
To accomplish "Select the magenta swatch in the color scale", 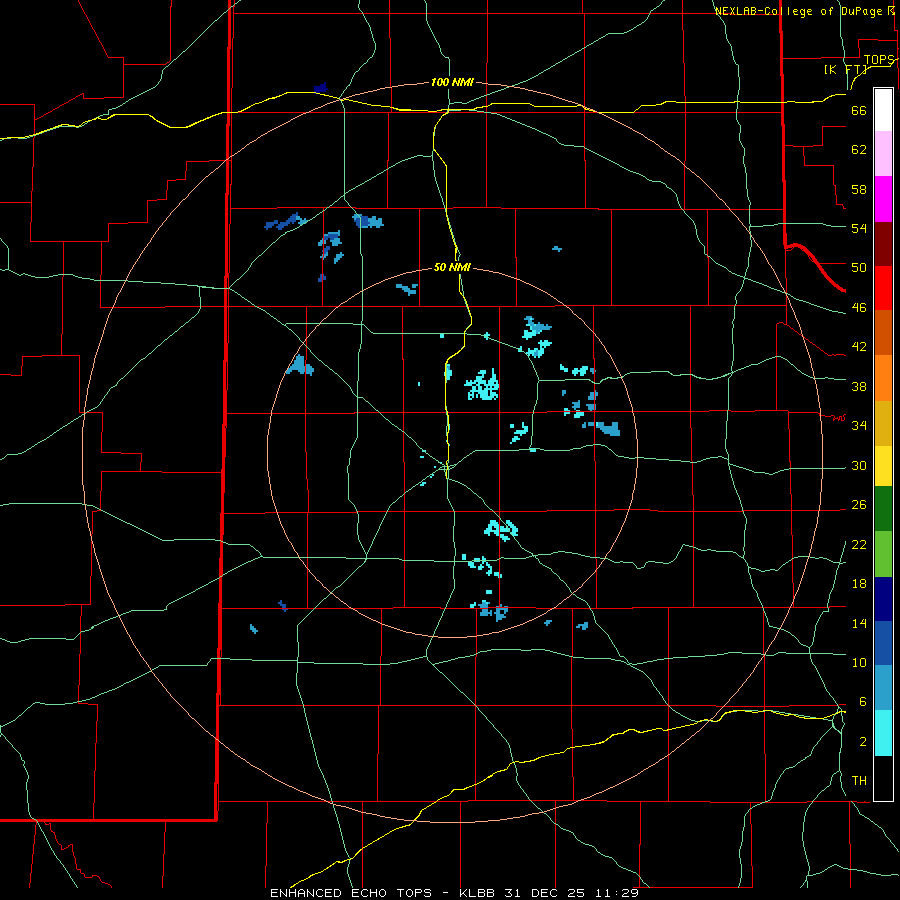I will (883, 199).
